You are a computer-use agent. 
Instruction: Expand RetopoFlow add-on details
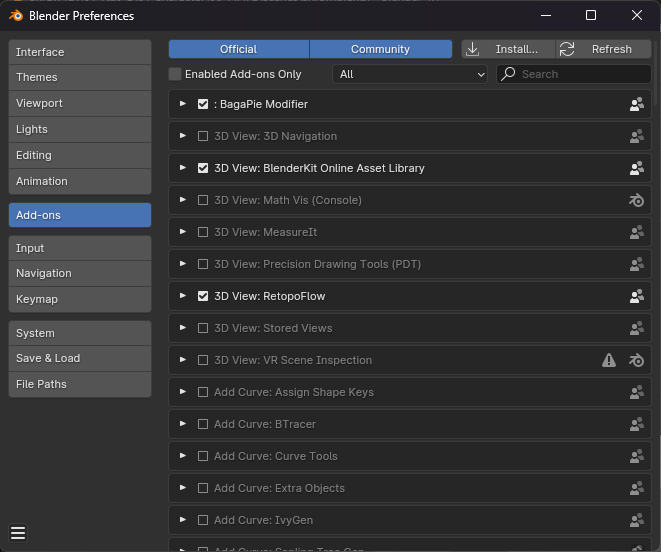(183, 296)
